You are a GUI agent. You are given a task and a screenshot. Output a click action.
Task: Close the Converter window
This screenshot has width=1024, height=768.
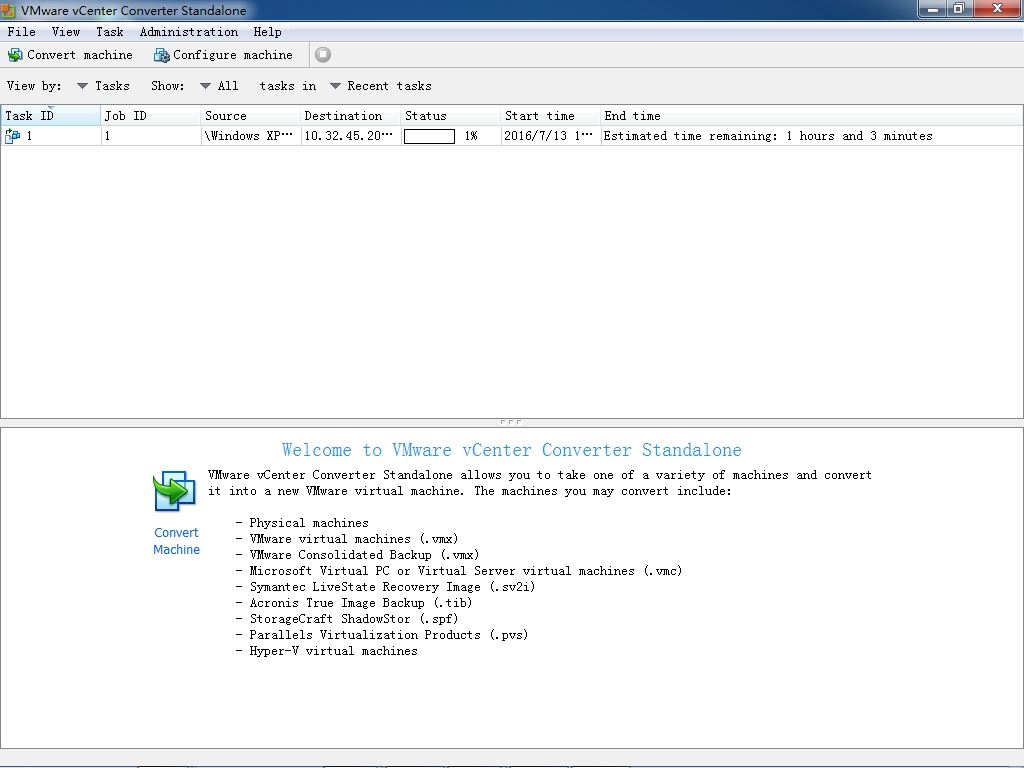[x=997, y=8]
